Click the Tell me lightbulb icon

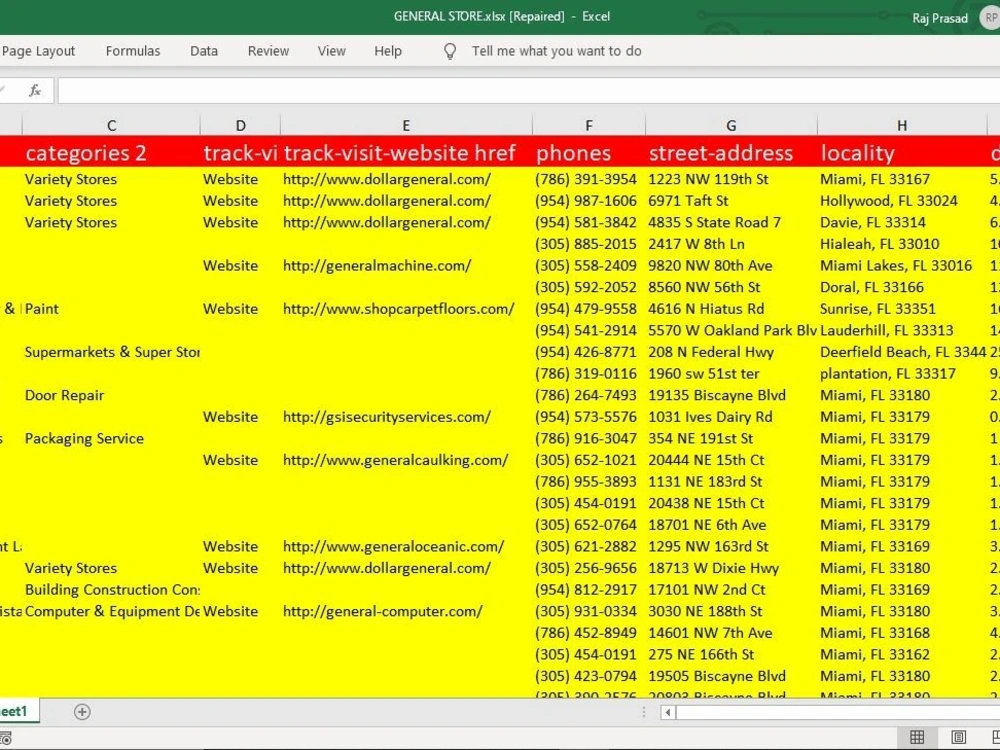point(450,51)
